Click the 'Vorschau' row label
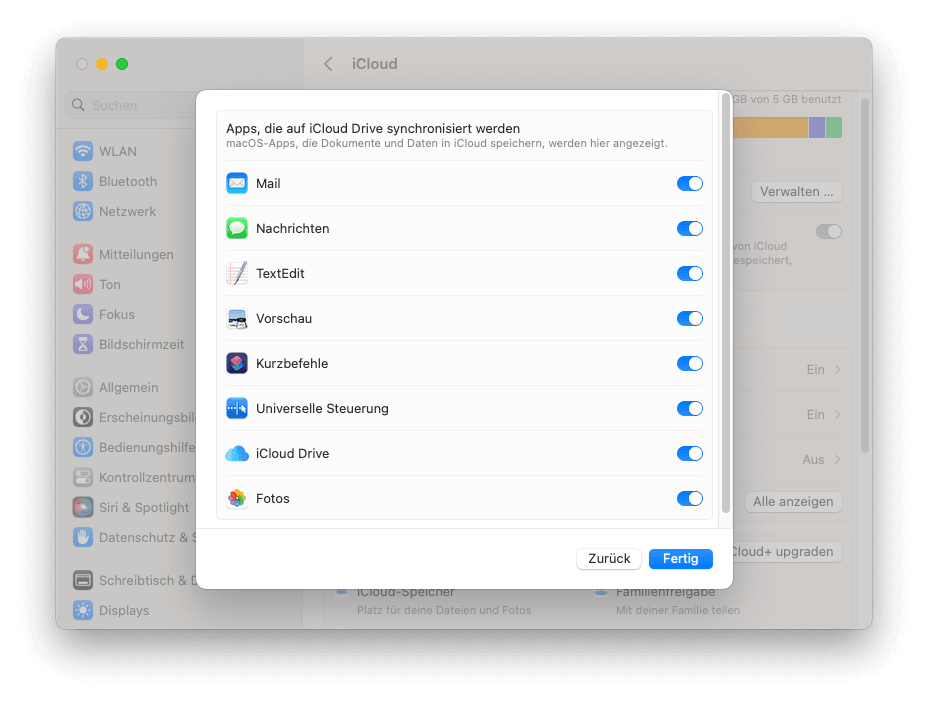Image resolution: width=928 pixels, height=703 pixels. point(283,318)
